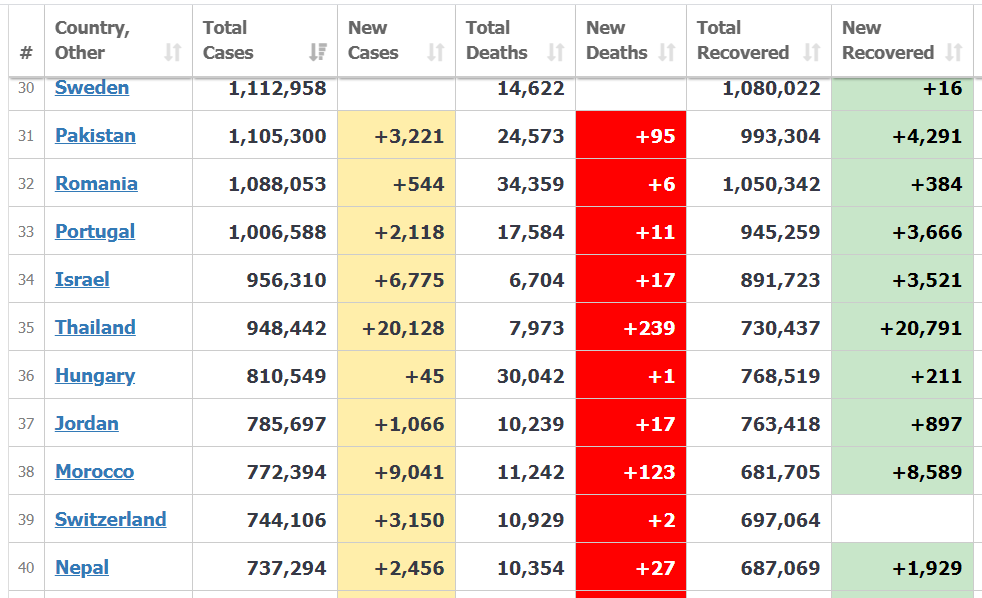Select Romania new deaths +6
The width and height of the screenshot is (982, 598).
[662, 184]
